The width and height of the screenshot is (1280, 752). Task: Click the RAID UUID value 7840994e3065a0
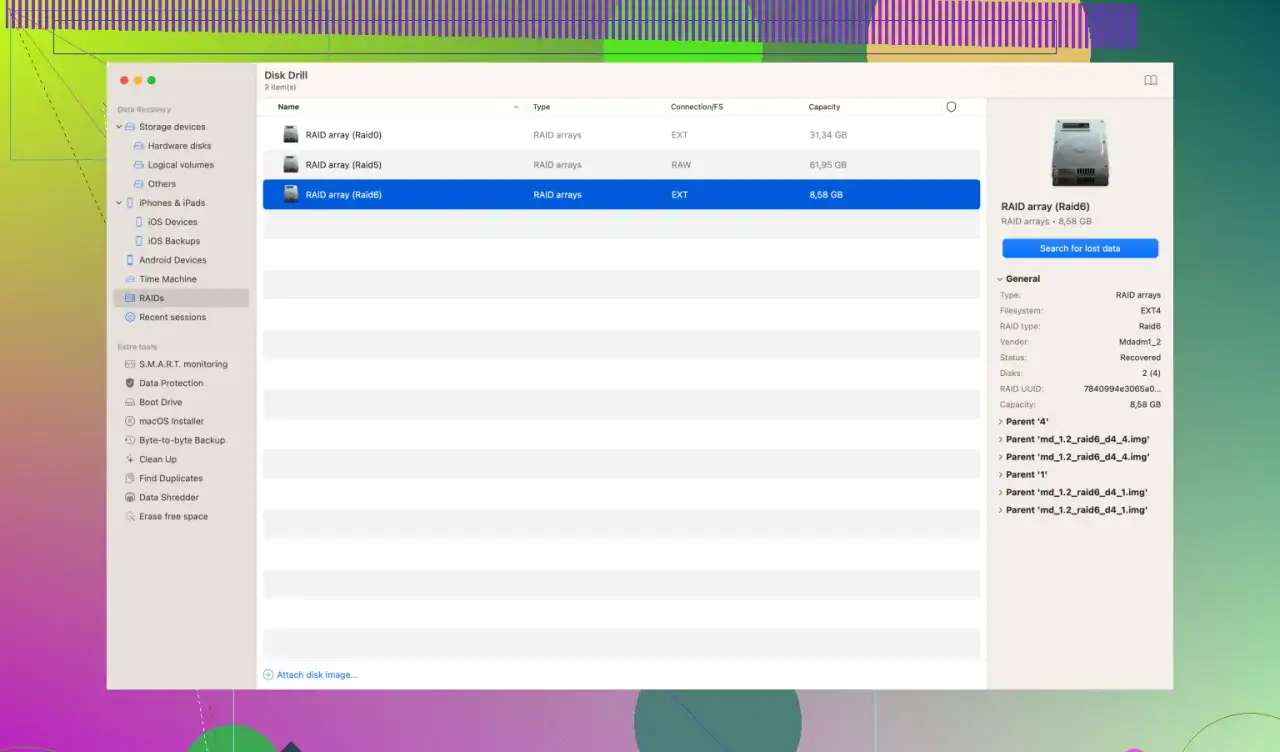tap(1122, 389)
